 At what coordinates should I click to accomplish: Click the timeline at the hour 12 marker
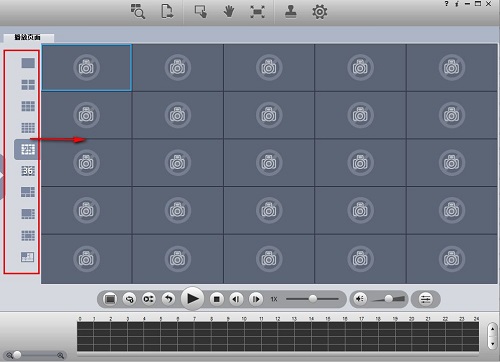[278, 319]
